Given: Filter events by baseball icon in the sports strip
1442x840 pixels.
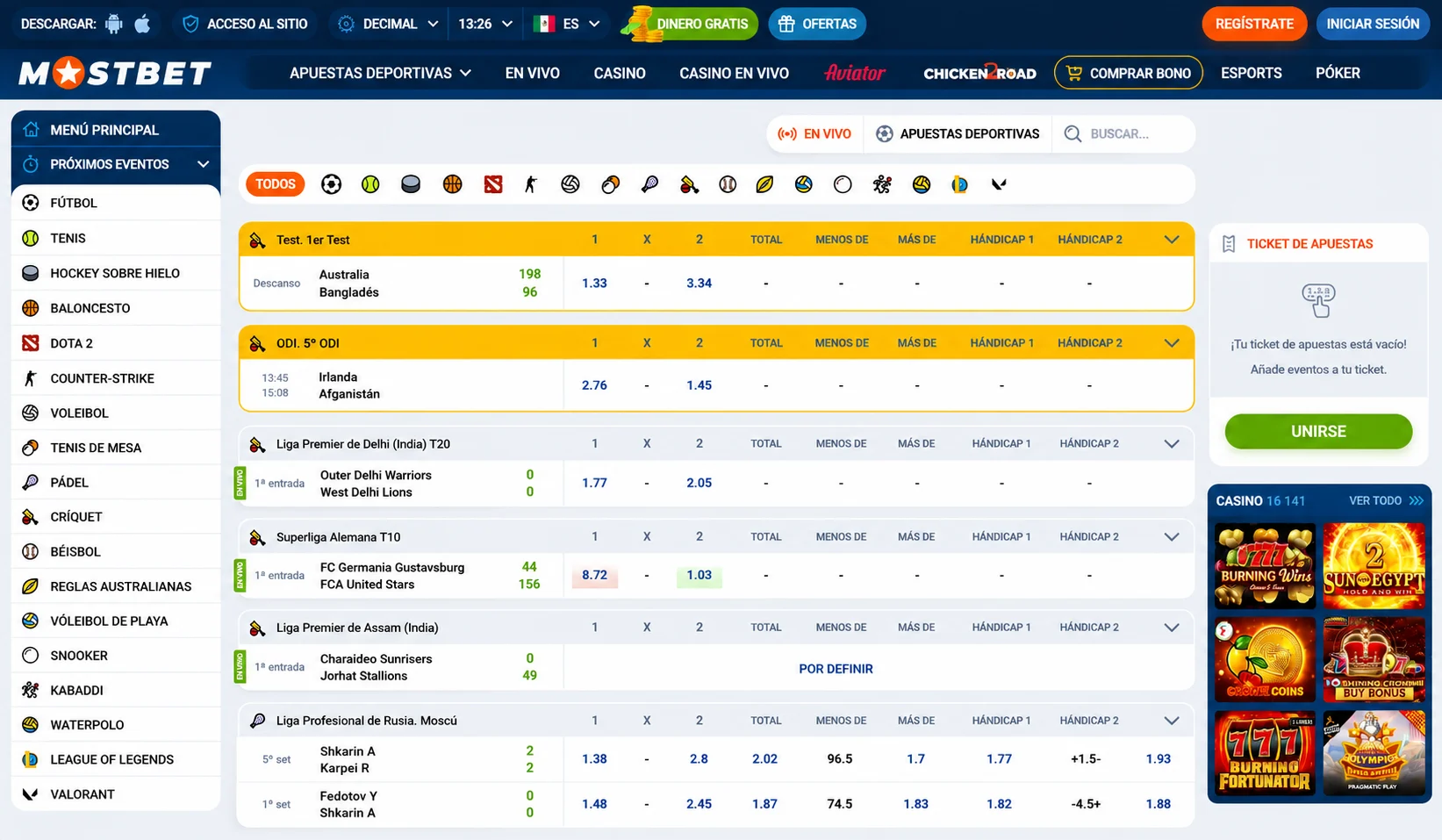Looking at the screenshot, I should coord(728,184).
